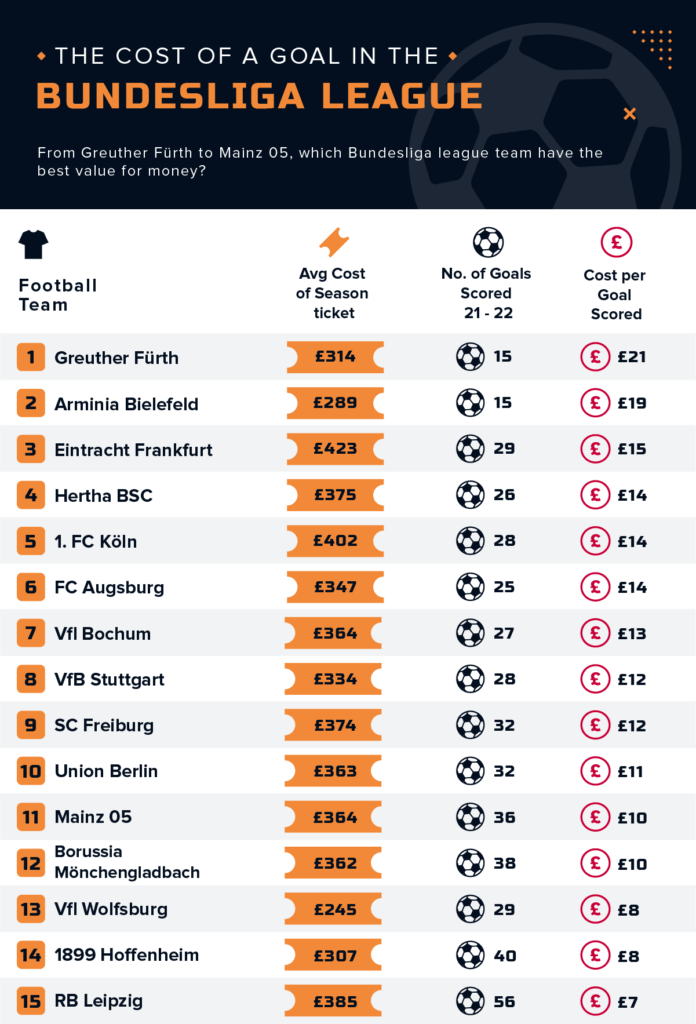The image size is (696, 1024).
Task: Click the football icon above No. of Goals
Action: 487,242
